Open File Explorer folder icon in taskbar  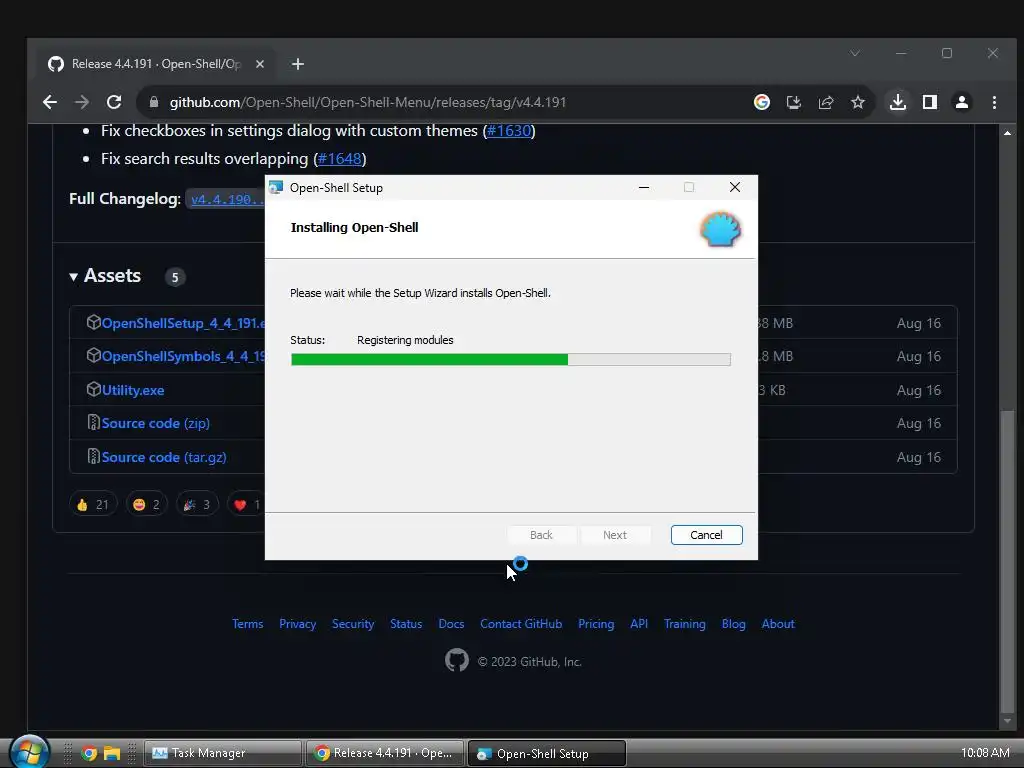click(112, 753)
